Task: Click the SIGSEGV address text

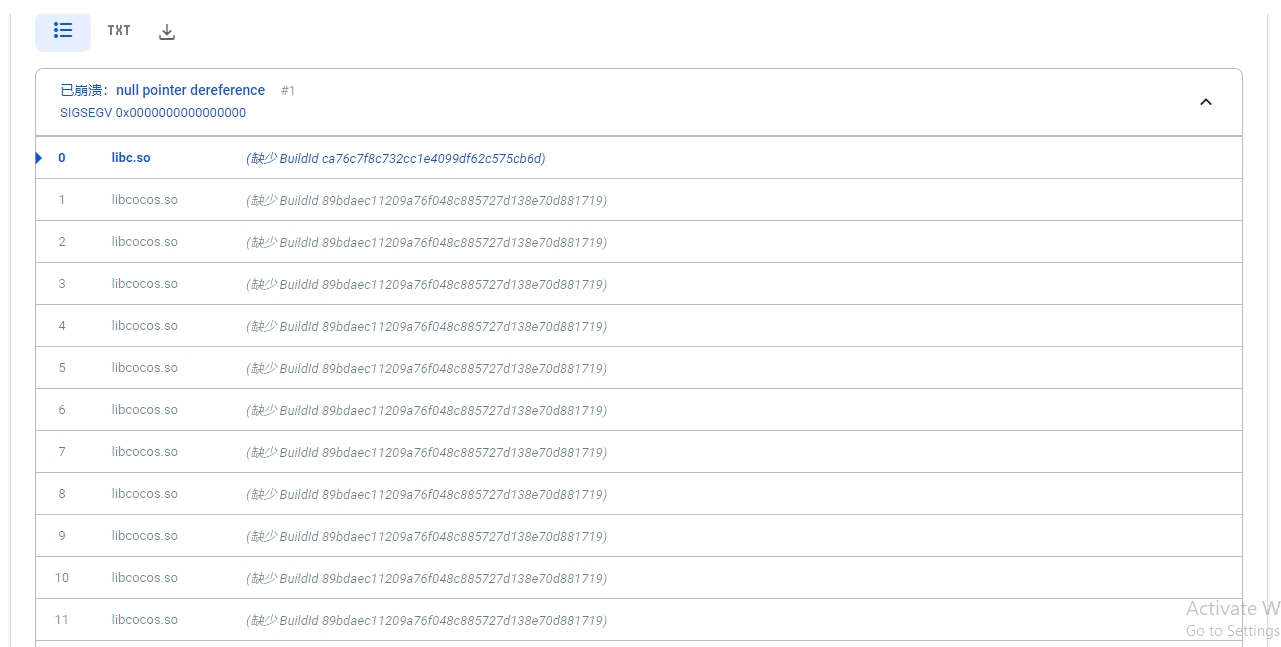Action: pos(153,113)
